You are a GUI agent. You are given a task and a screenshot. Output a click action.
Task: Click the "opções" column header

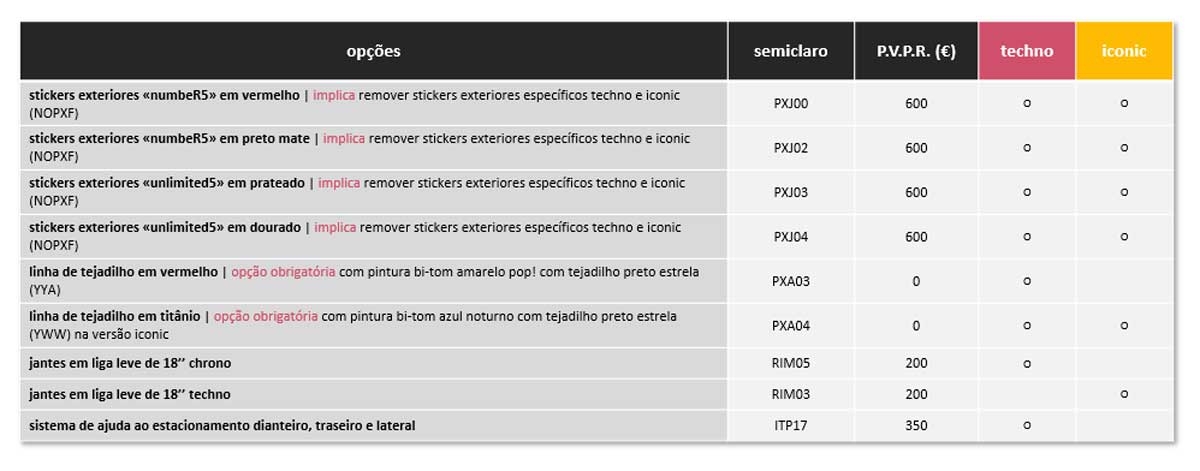pos(373,51)
